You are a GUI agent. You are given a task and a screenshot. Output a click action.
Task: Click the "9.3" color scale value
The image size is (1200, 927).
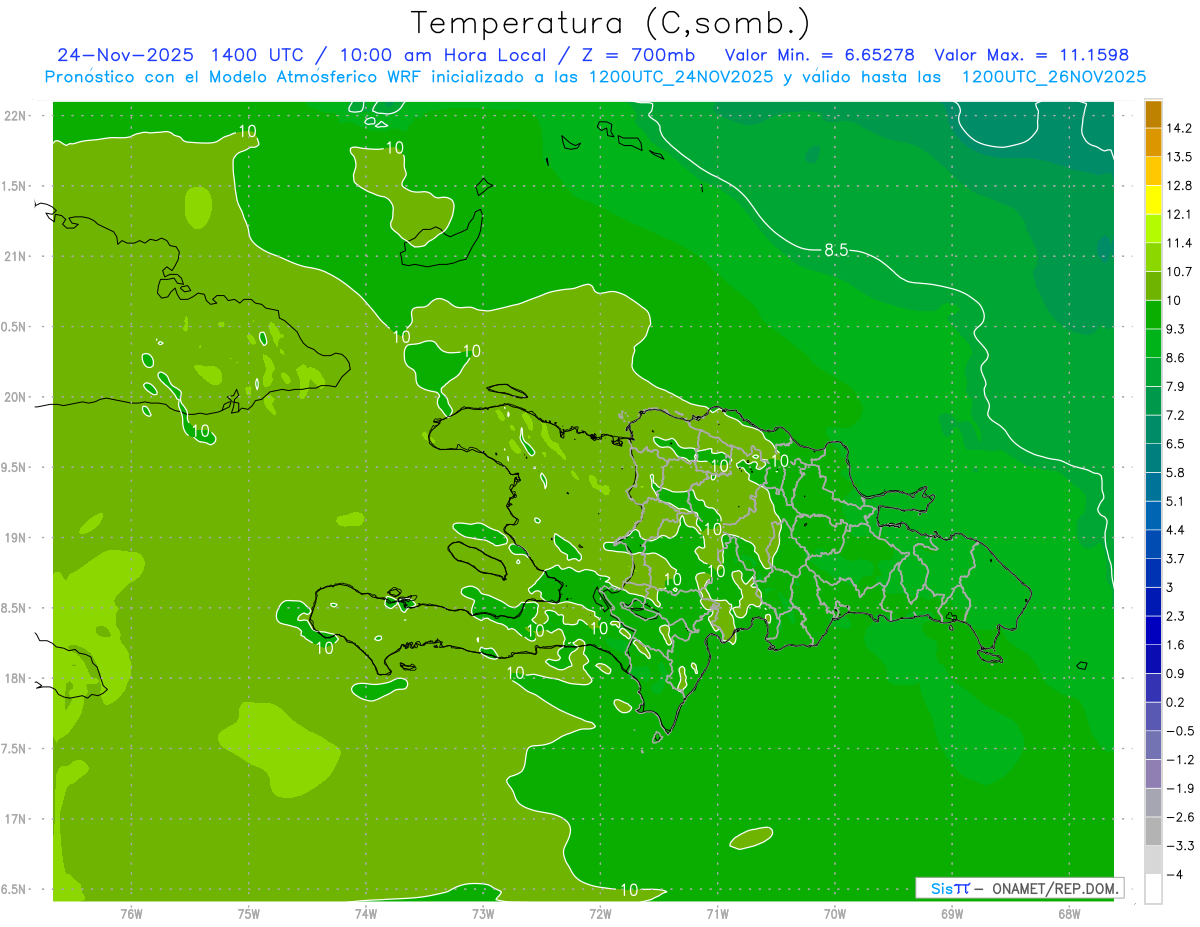coord(1176,329)
